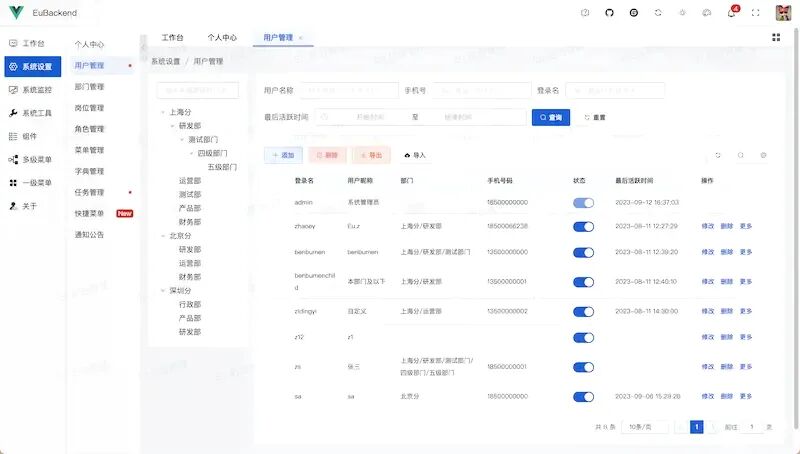The height and width of the screenshot is (454, 800).
Task: Toggle the status switch for sa row
Action: tap(583, 397)
